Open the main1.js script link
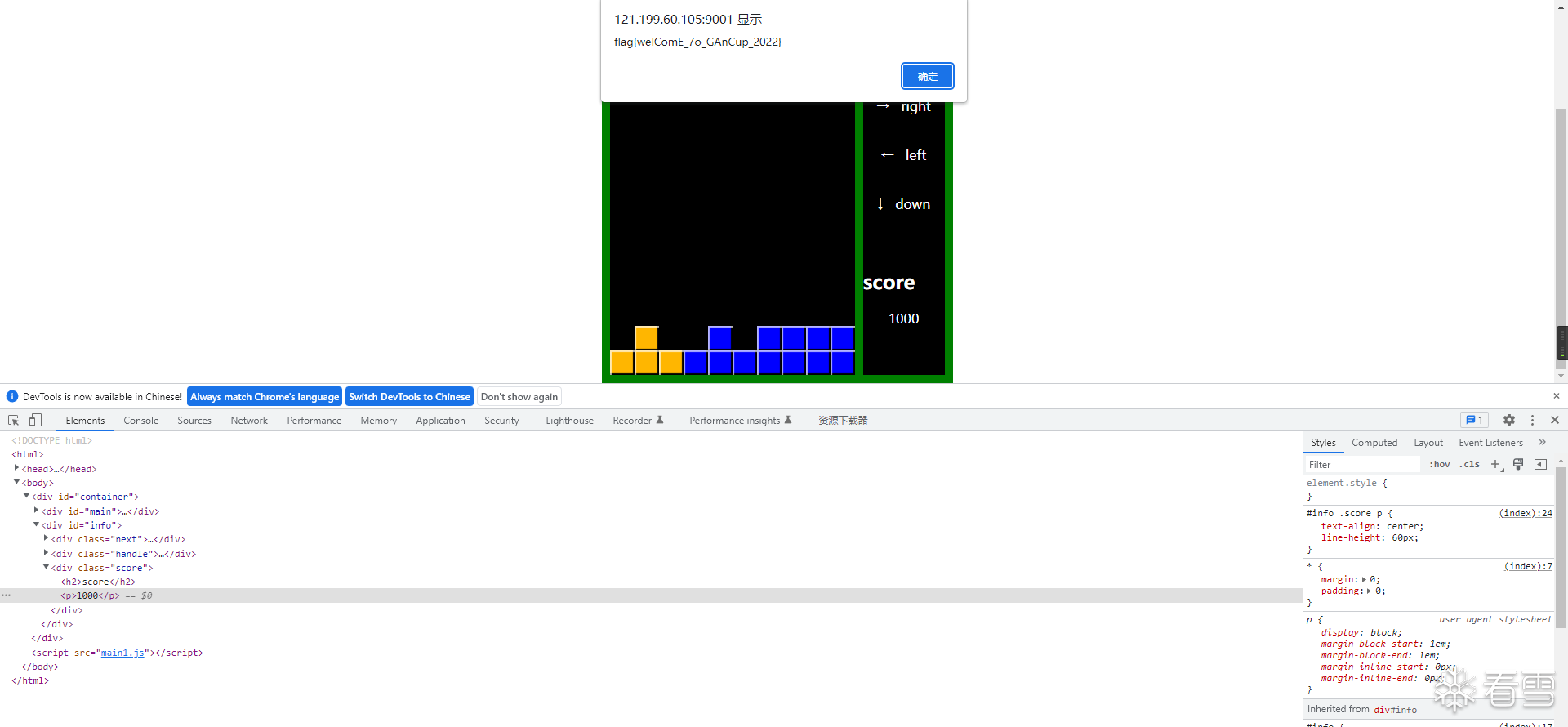The height and width of the screenshot is (727, 1568). (122, 653)
